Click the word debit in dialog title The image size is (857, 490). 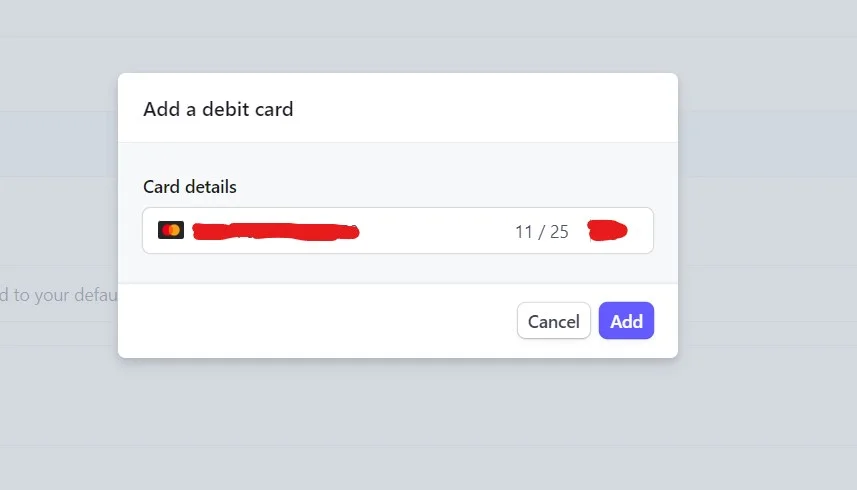pyautogui.click(x=226, y=109)
